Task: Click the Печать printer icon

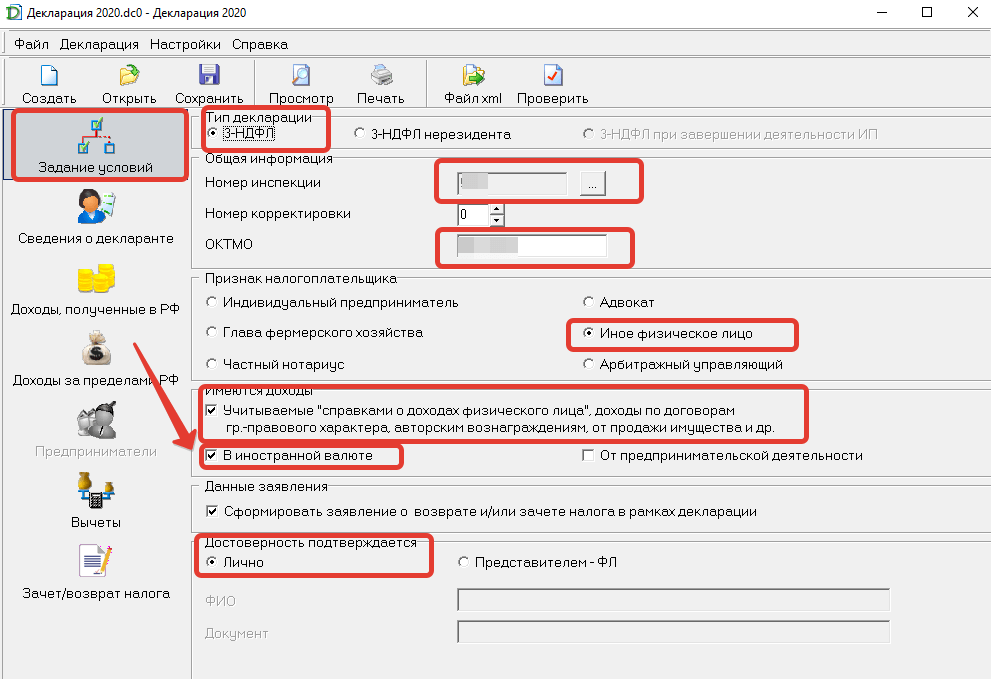Action: tap(381, 76)
